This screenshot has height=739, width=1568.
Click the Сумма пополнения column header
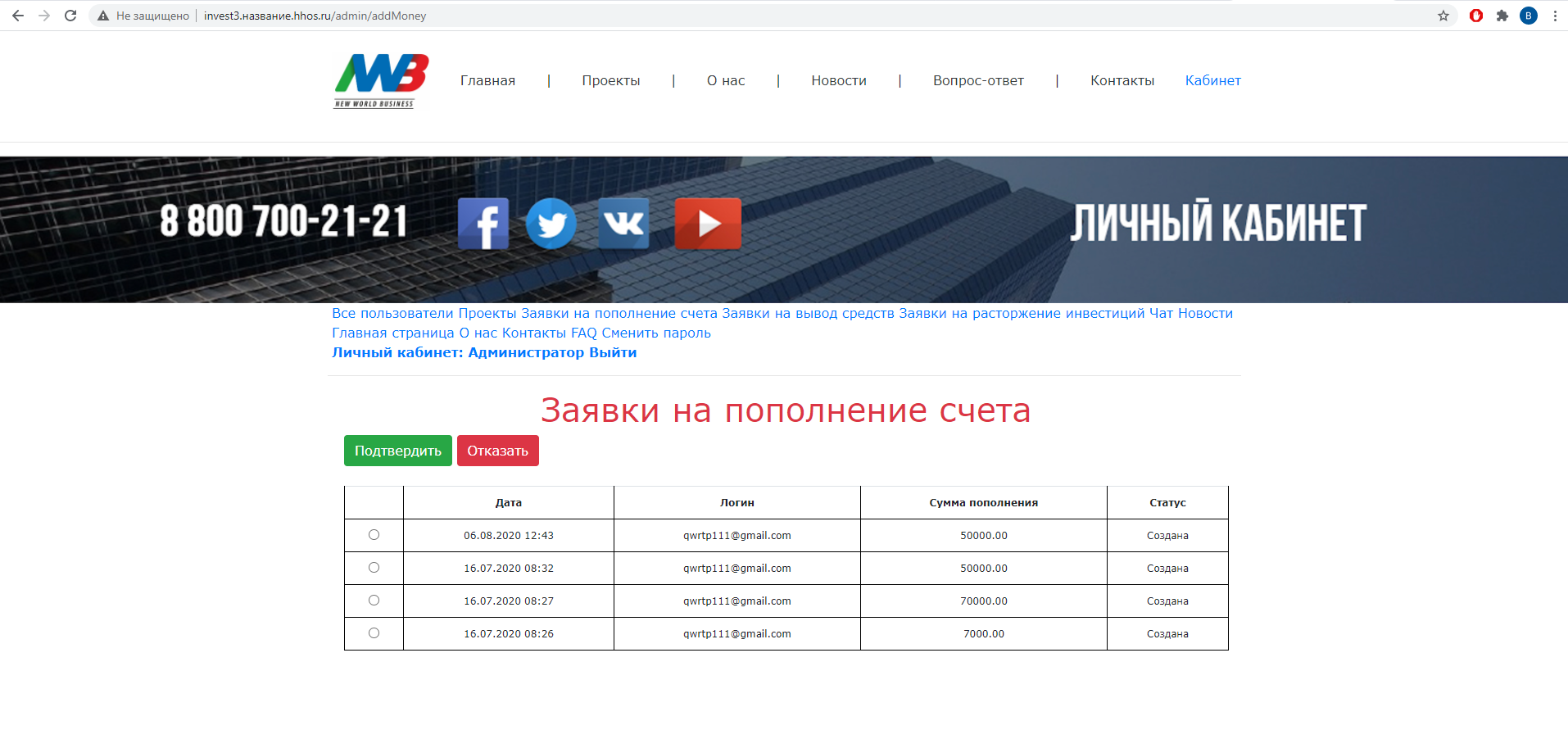pos(984,503)
